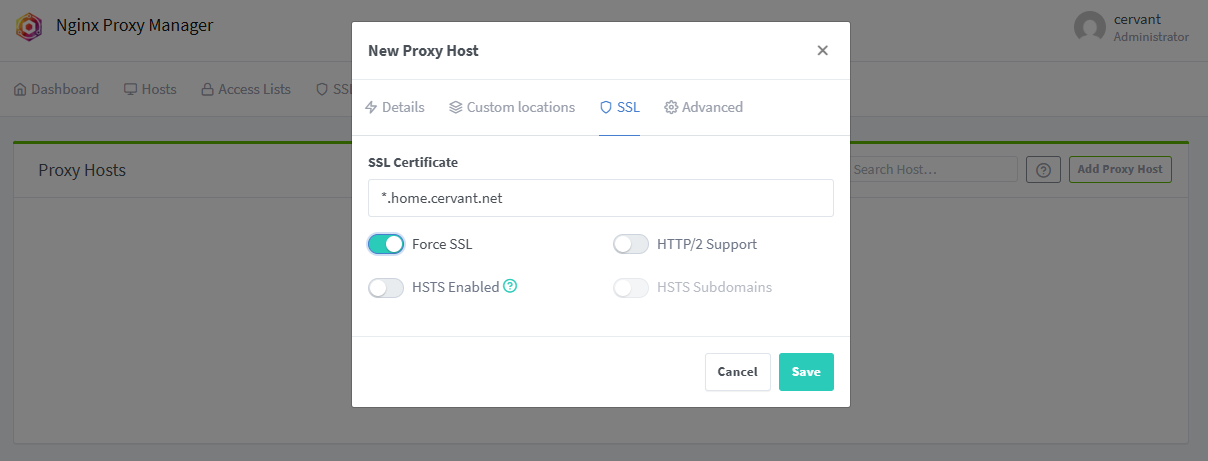The image size is (1208, 461).
Task: Switch to the Details tab
Action: 394,107
